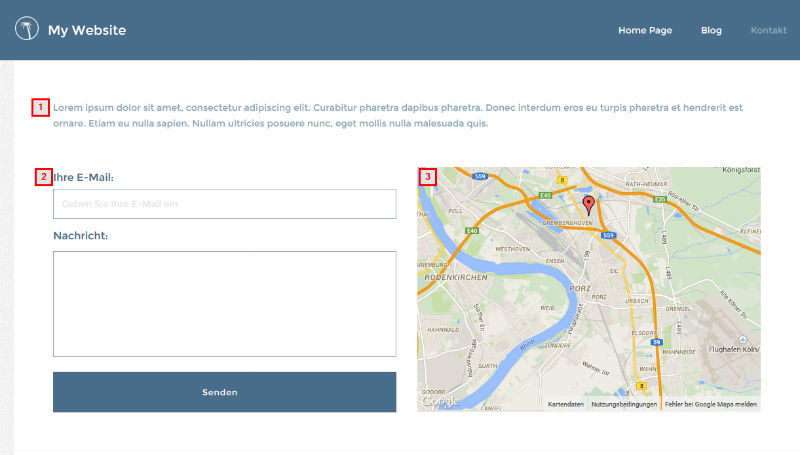Focus the Ihre E-Mail input field
Viewport: 800px width, 455px height.
click(x=224, y=204)
